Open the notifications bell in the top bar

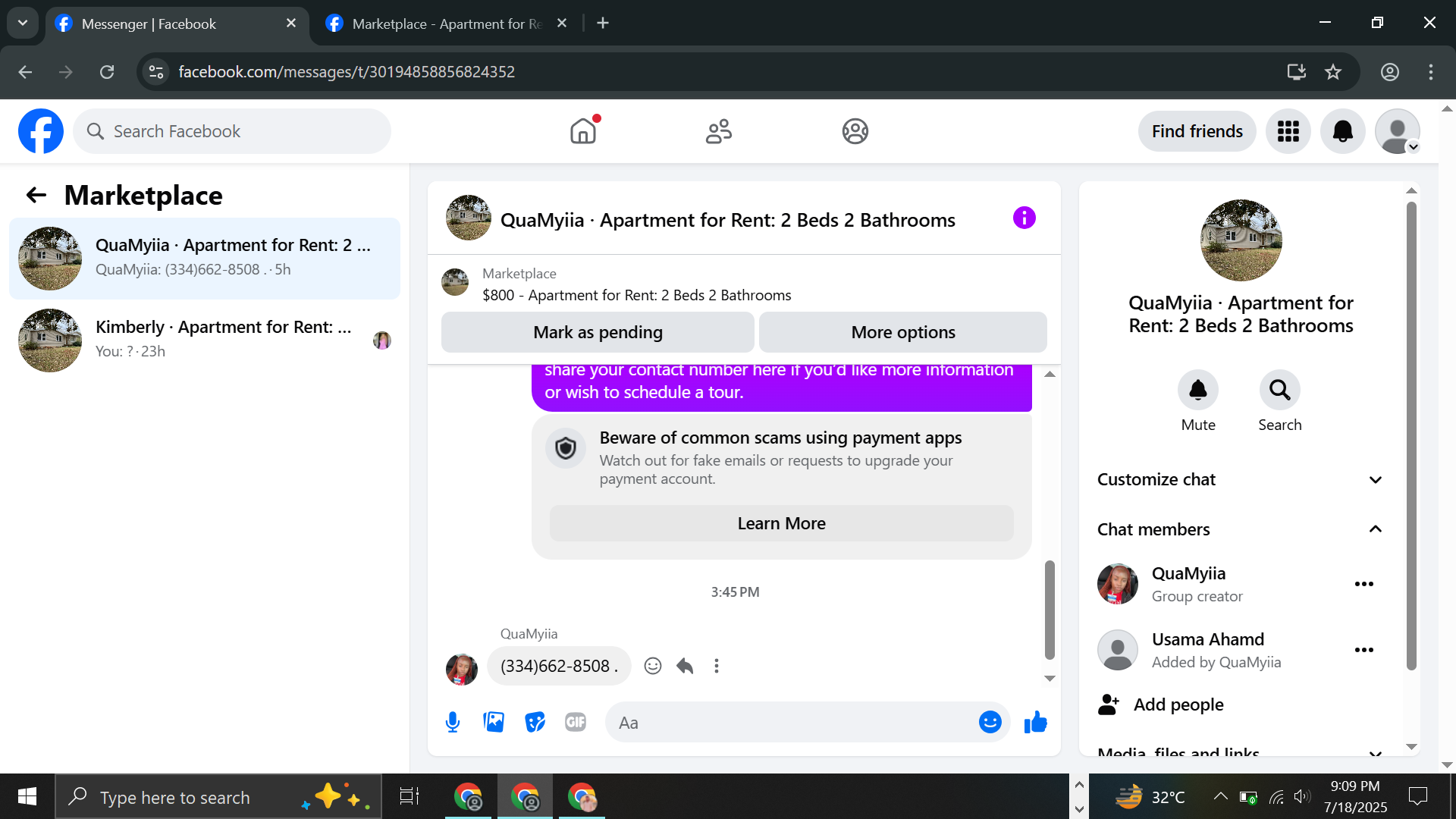click(x=1343, y=131)
